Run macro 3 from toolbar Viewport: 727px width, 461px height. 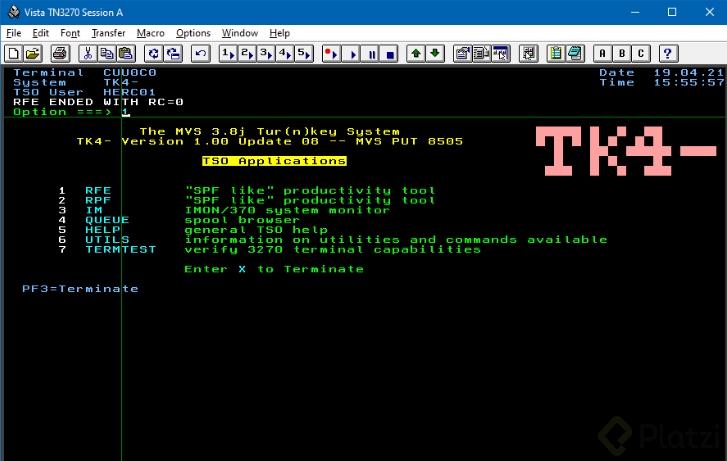(x=266, y=53)
